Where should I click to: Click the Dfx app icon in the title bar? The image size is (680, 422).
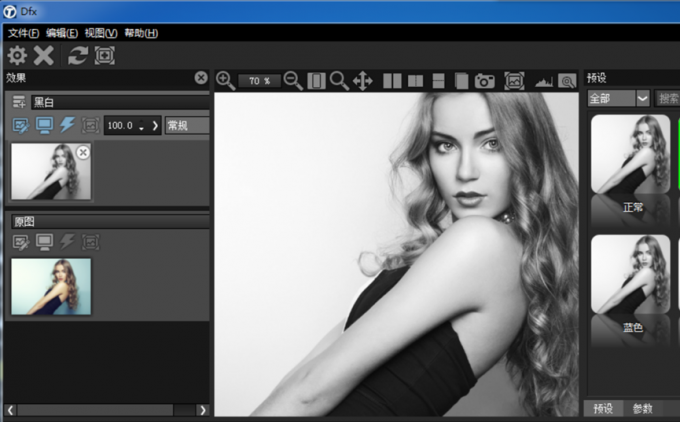coord(10,11)
